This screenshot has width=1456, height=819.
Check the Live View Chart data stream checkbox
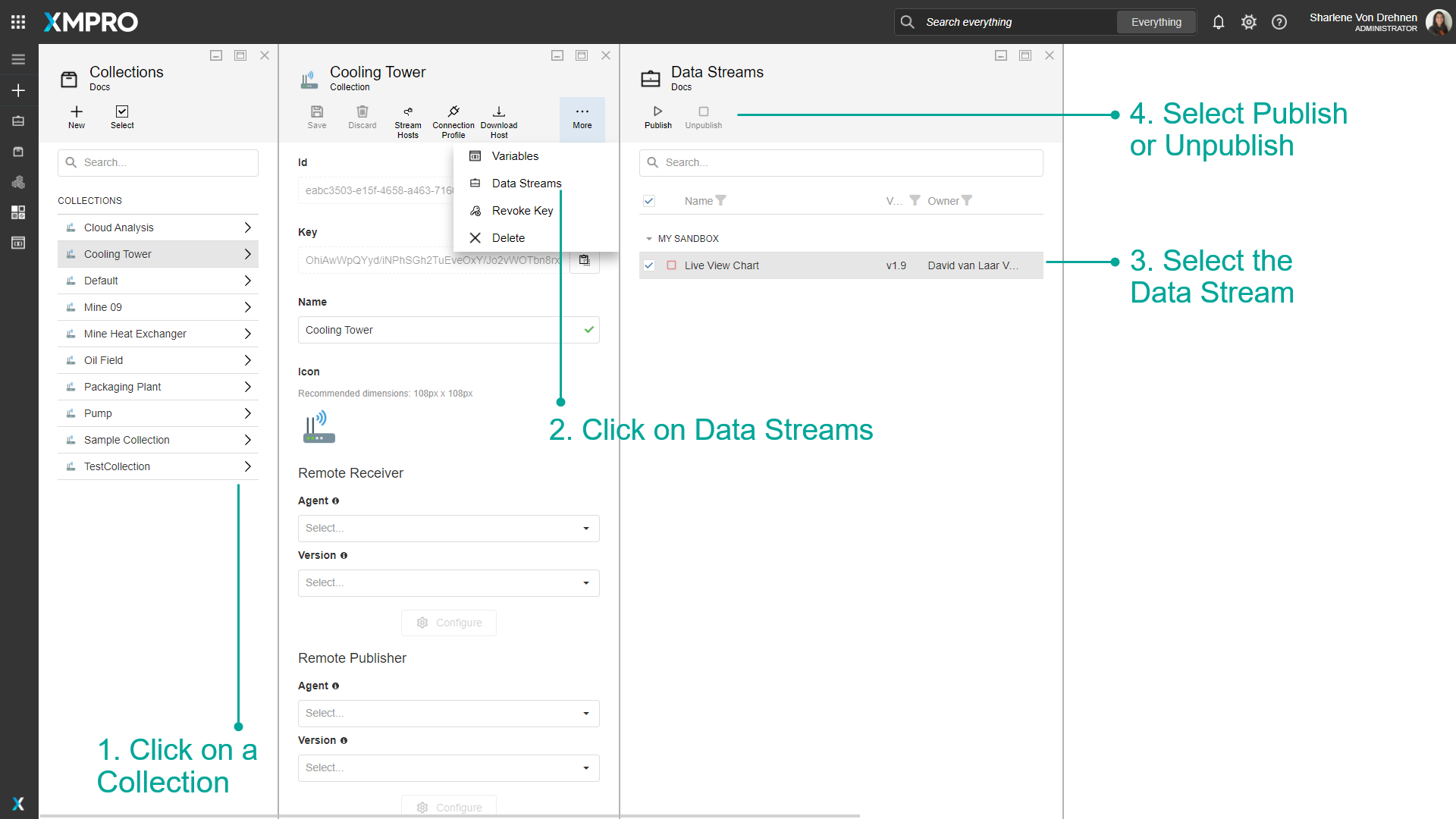649,265
